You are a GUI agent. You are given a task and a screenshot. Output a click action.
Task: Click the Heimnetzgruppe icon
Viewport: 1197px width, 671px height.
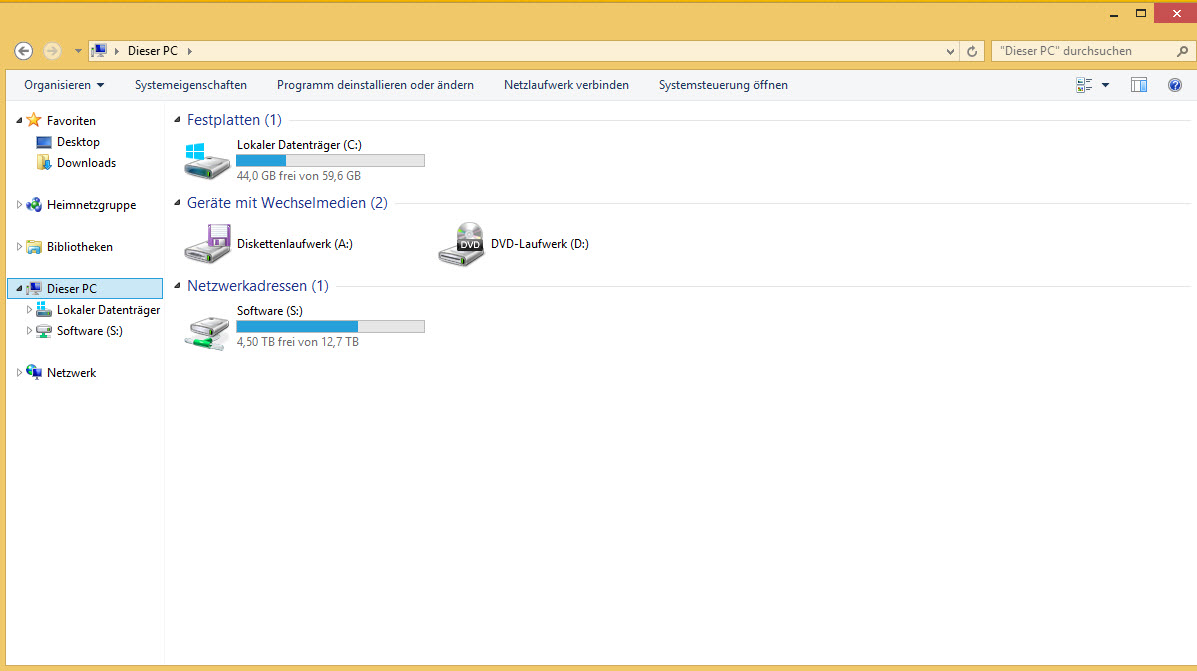(x=34, y=205)
